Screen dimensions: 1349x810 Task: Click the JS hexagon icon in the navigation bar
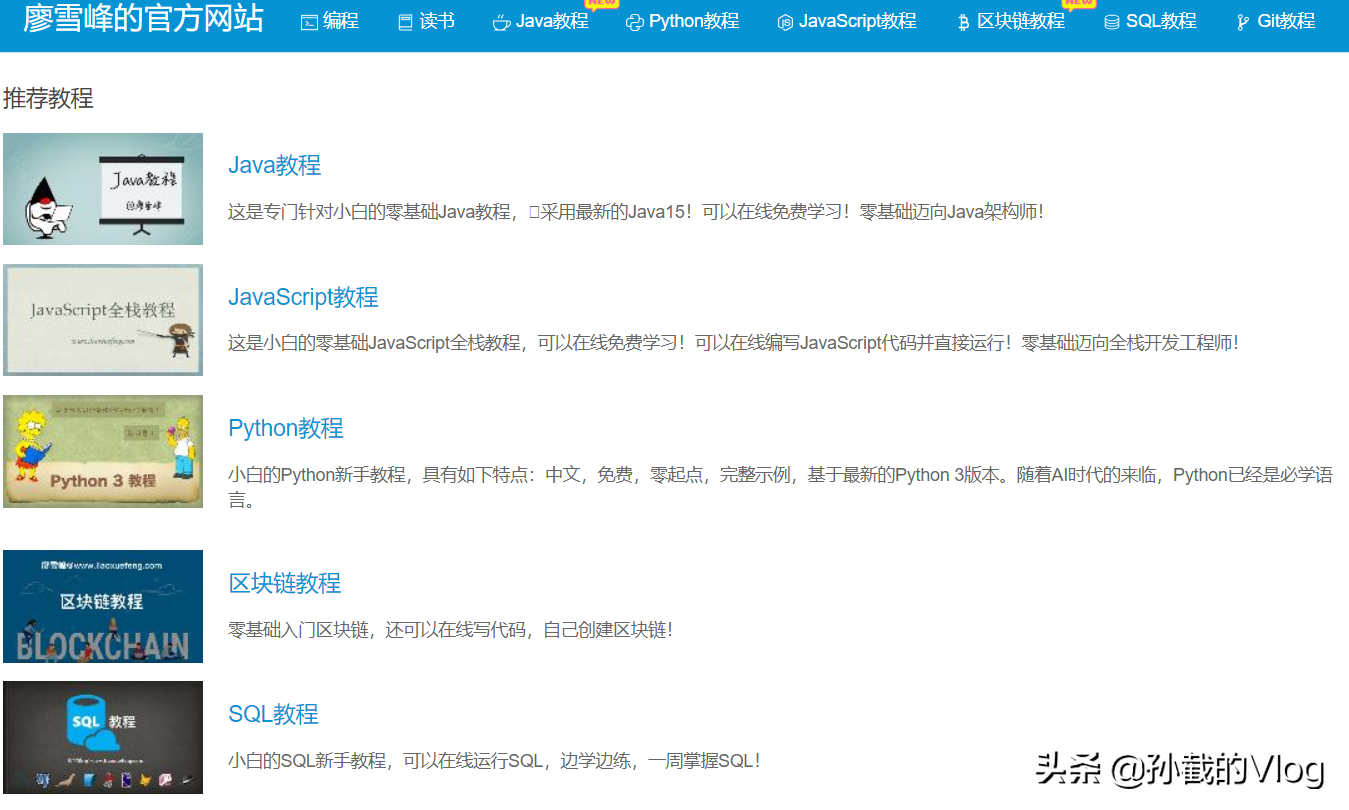[x=785, y=22]
